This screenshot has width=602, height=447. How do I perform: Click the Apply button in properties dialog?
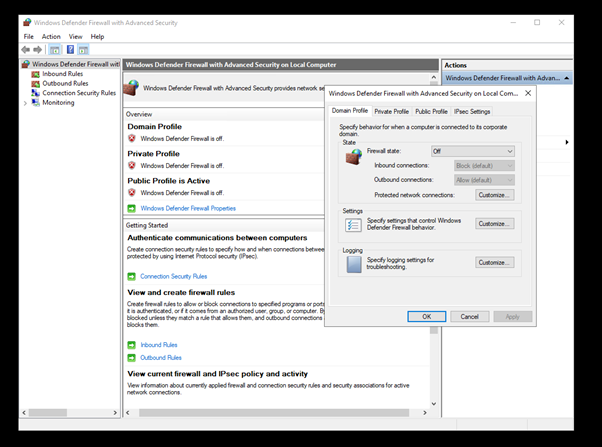tap(513, 316)
